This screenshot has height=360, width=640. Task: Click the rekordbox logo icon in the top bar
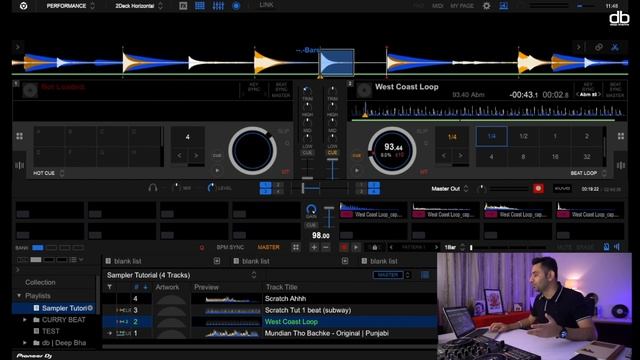pyautogui.click(x=24, y=6)
